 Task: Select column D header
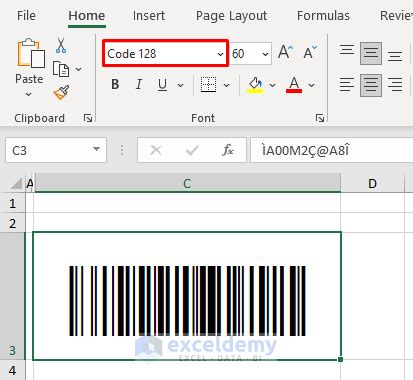372,183
